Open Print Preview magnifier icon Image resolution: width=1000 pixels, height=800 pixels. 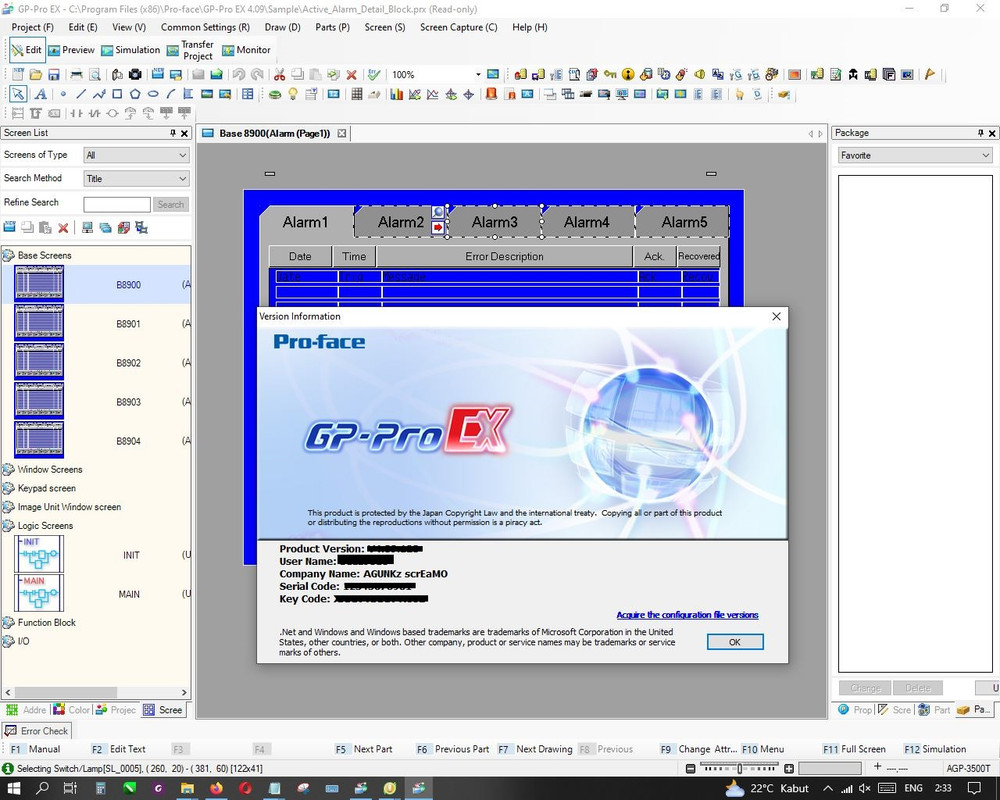point(95,75)
